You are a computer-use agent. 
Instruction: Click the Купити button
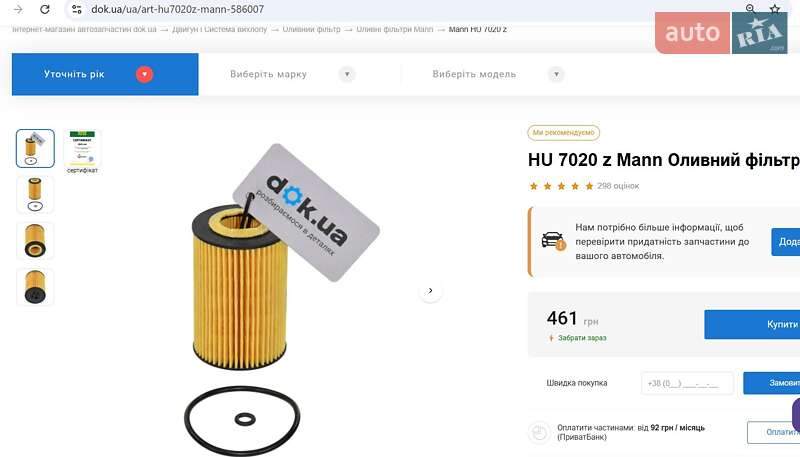[x=752, y=324]
